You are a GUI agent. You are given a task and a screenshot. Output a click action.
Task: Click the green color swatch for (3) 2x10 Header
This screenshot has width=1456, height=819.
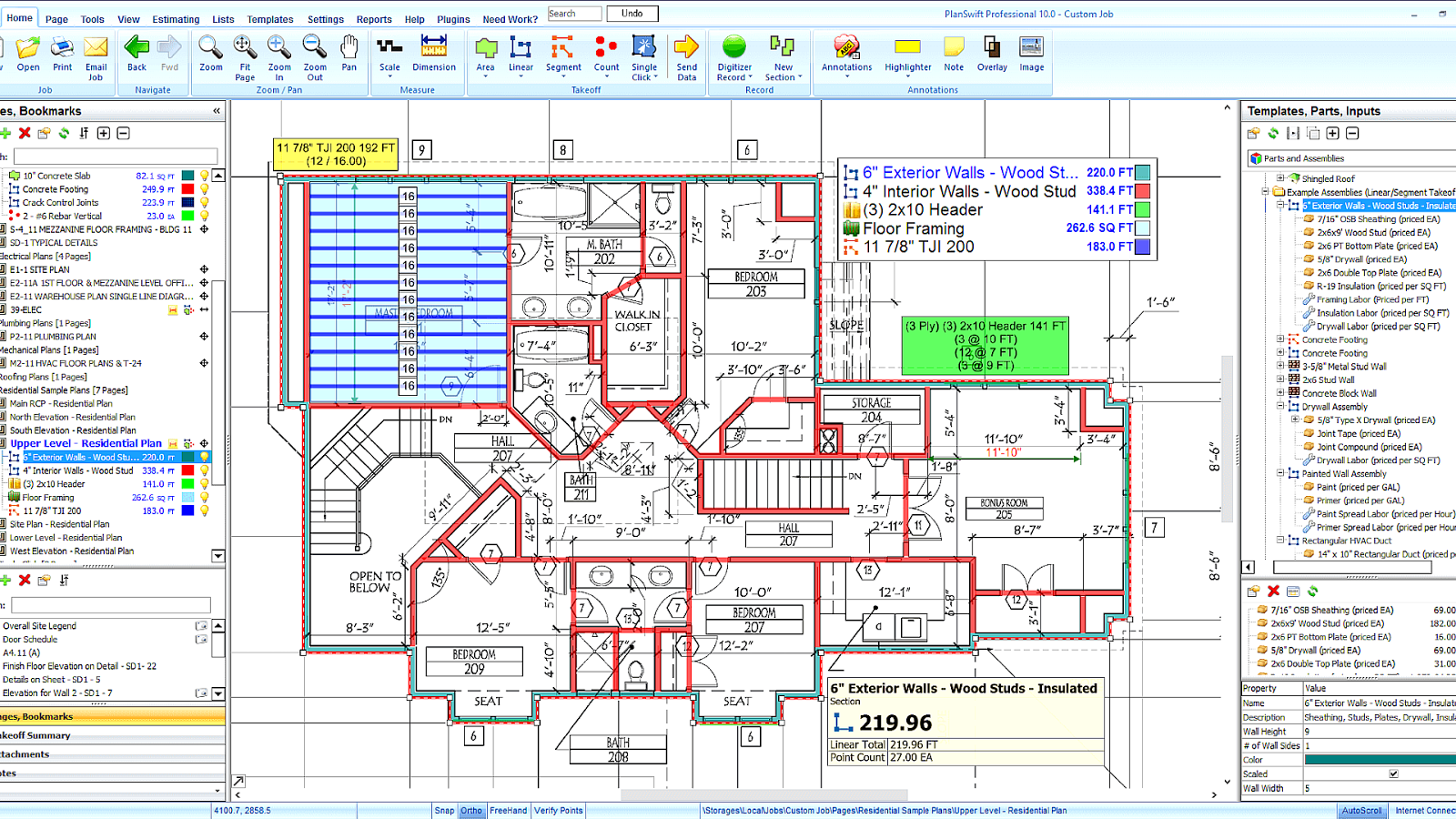coord(187,484)
